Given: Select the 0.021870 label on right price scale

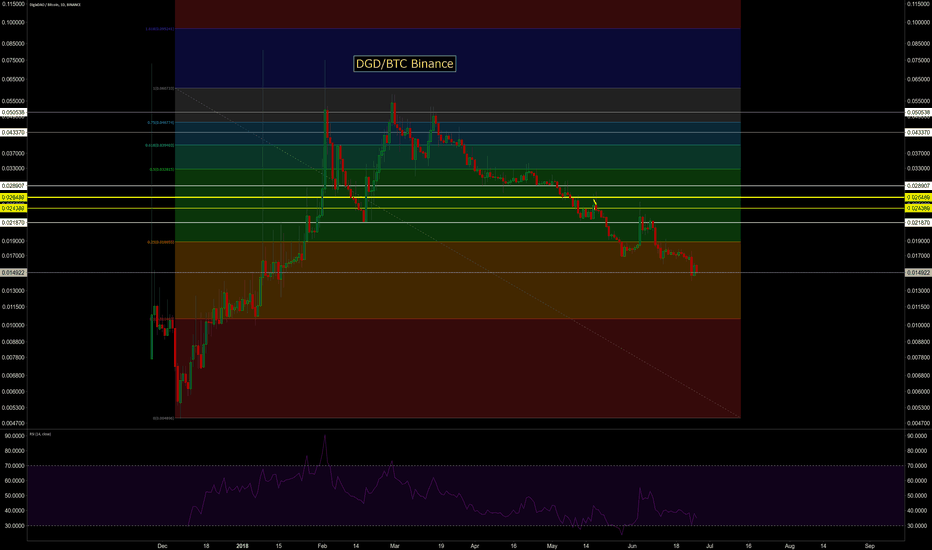Looking at the screenshot, I should pyautogui.click(x=918, y=222).
